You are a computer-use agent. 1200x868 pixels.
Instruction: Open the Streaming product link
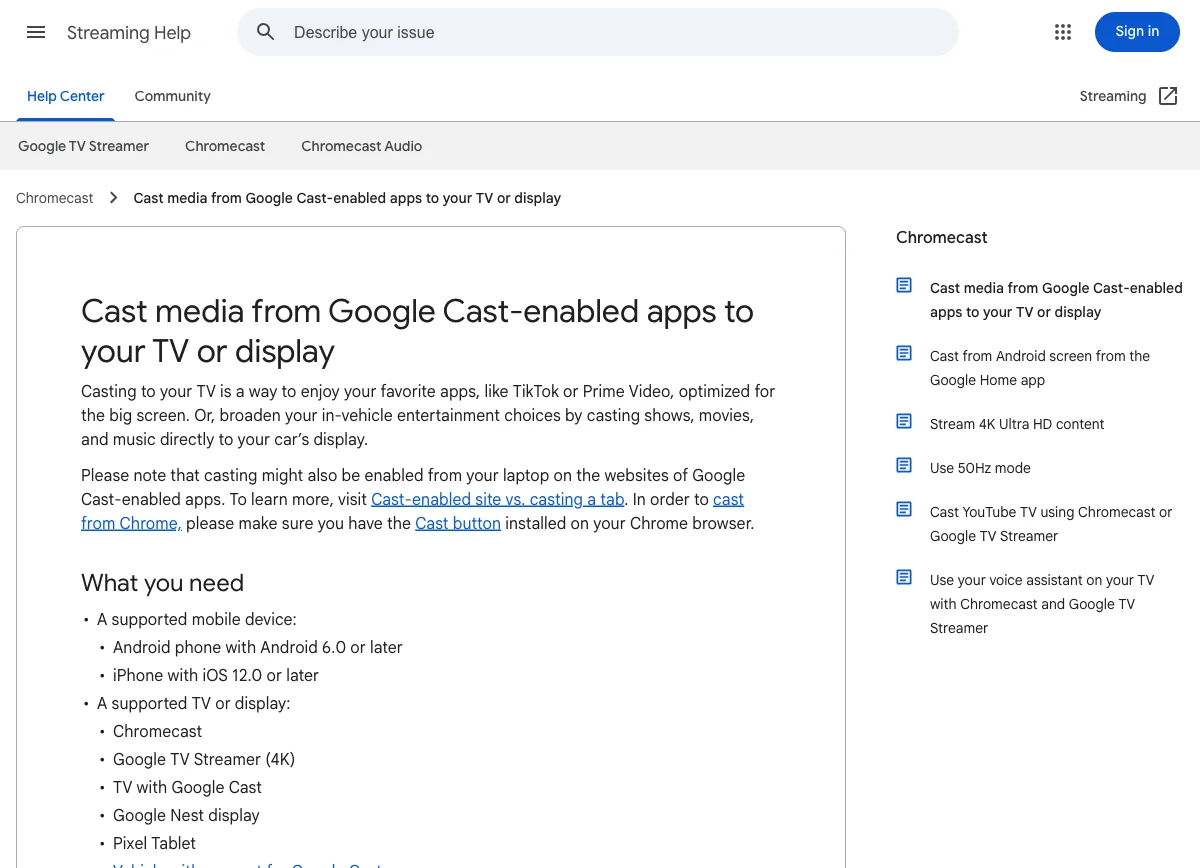[1113, 96]
